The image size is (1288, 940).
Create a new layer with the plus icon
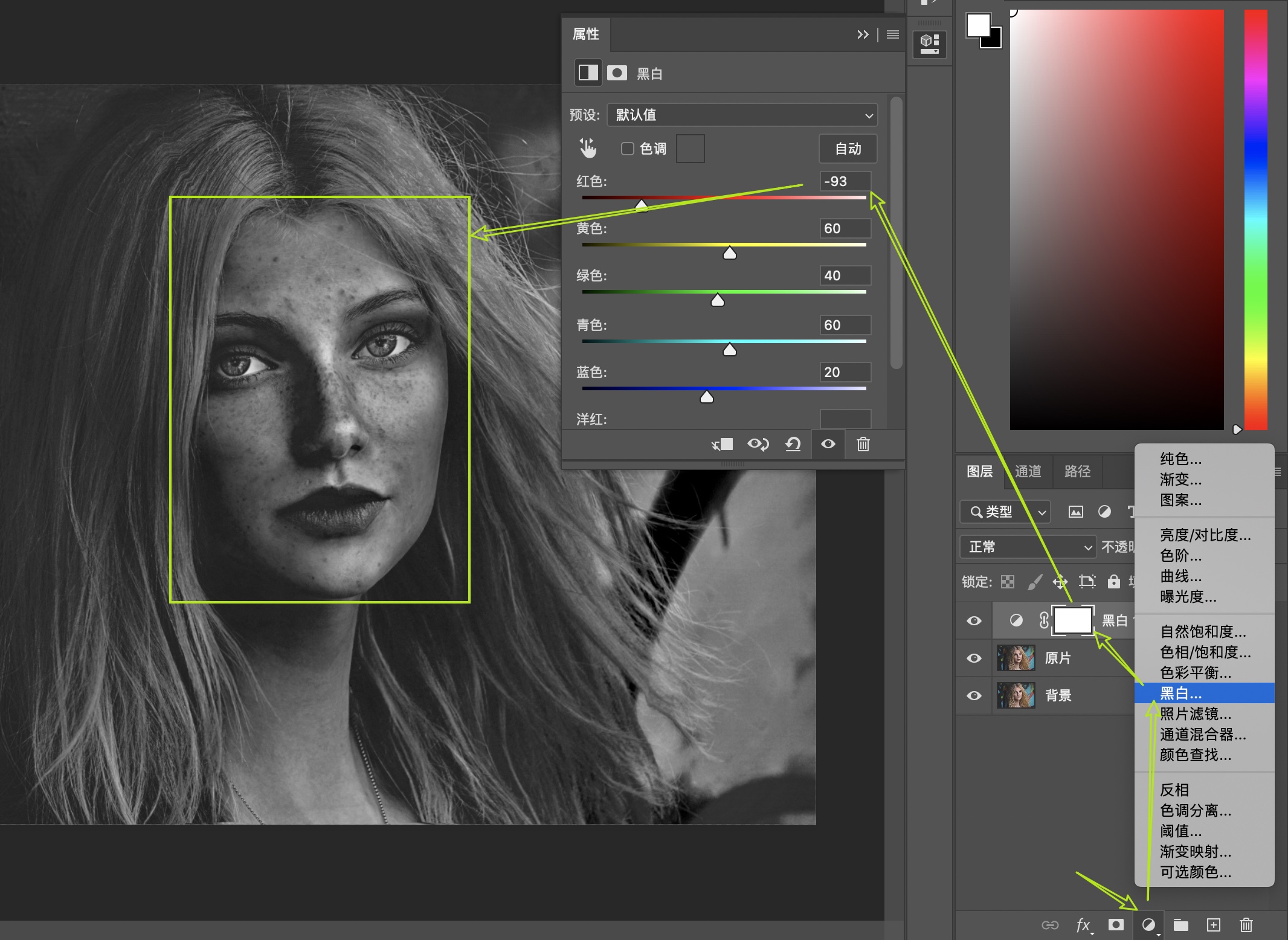click(x=1213, y=925)
